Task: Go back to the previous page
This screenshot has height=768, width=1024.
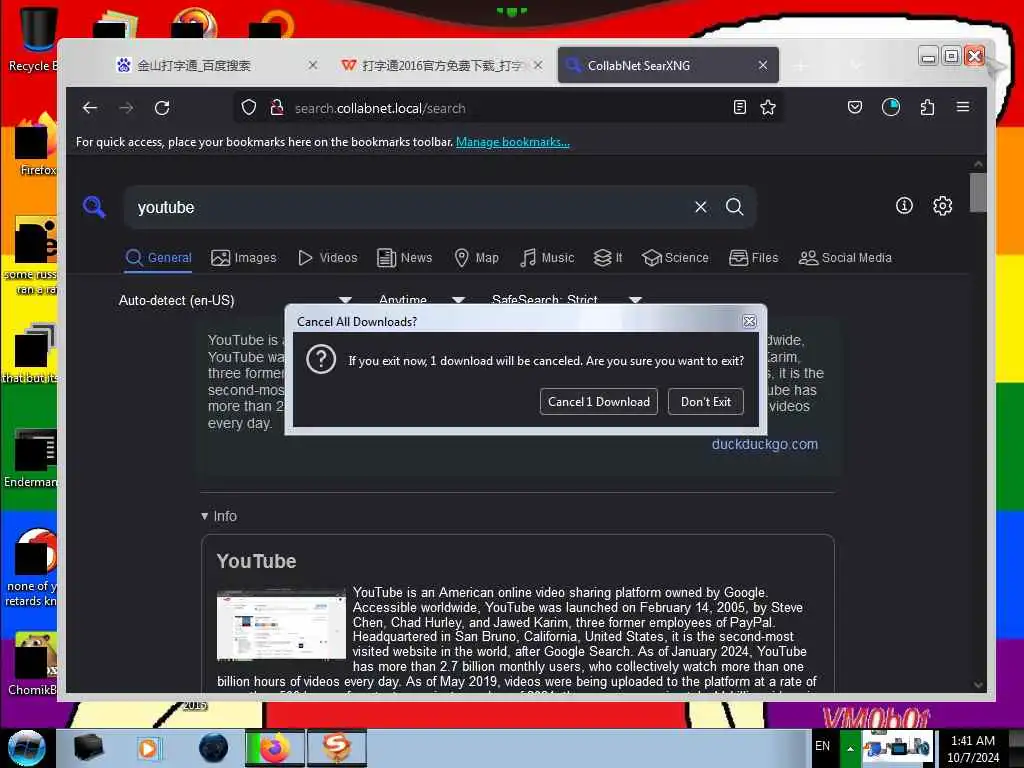Action: 90,108
